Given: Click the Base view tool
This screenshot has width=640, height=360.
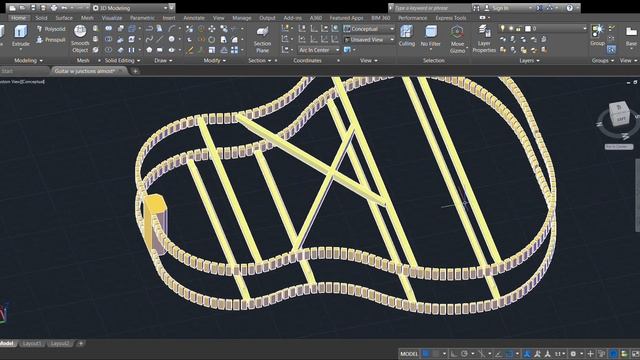Looking at the screenshot, I should [x=631, y=36].
